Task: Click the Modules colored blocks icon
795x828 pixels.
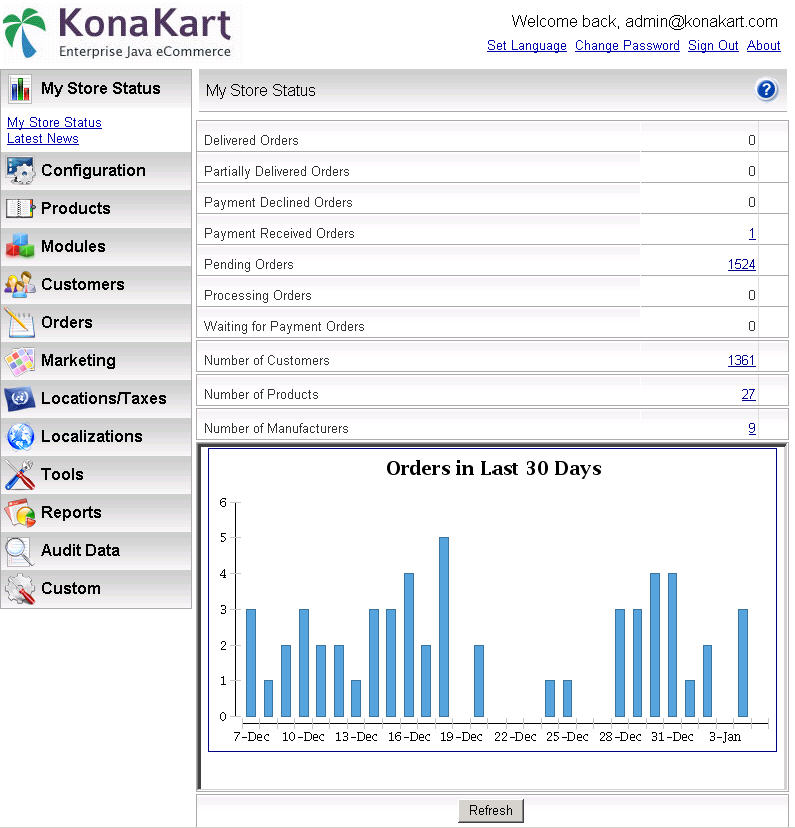Action: 20,246
